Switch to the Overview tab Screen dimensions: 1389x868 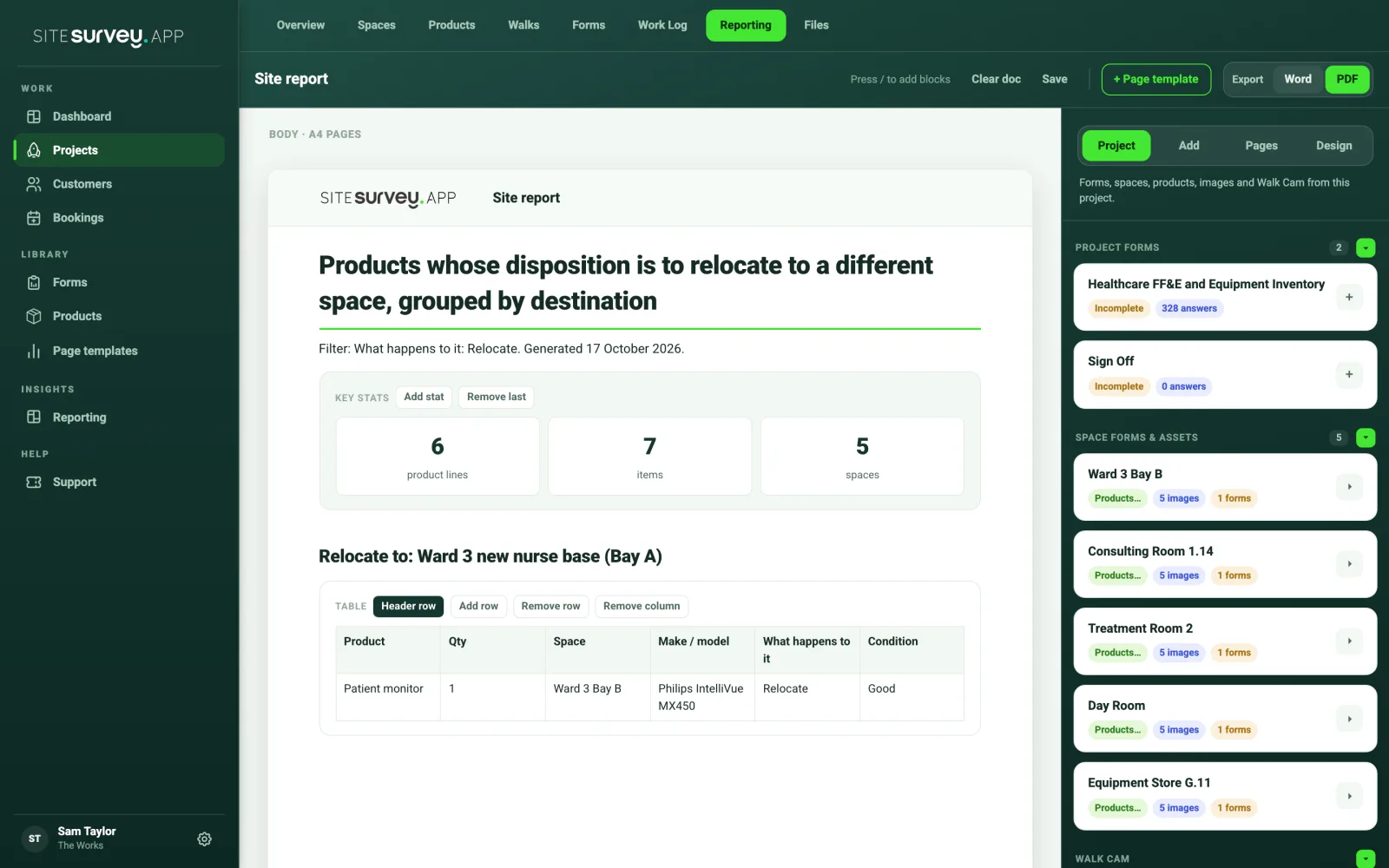click(x=300, y=25)
